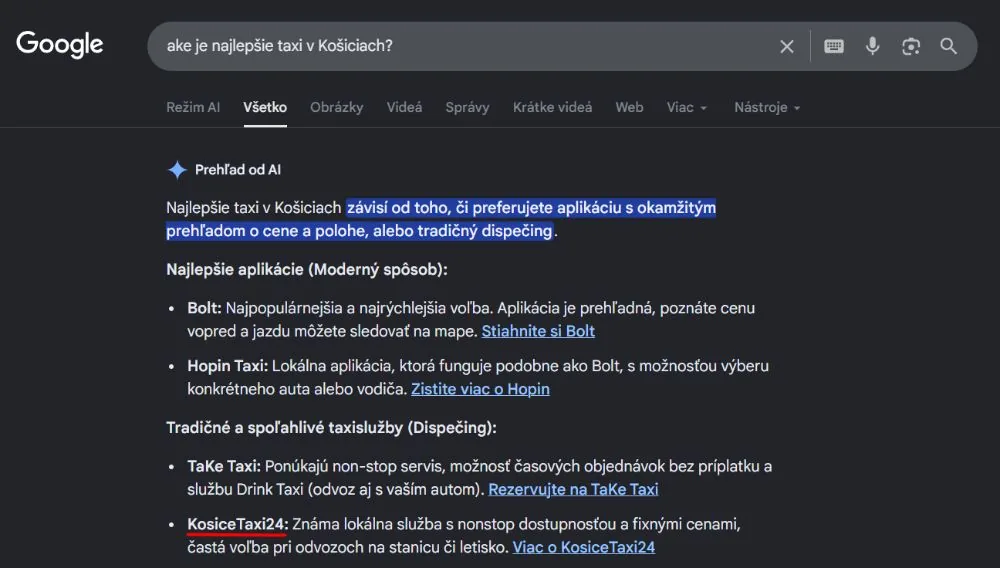This screenshot has height=568, width=1000.
Task: Click the bold 'Hopin Taxi:' label
Action: tap(228, 366)
